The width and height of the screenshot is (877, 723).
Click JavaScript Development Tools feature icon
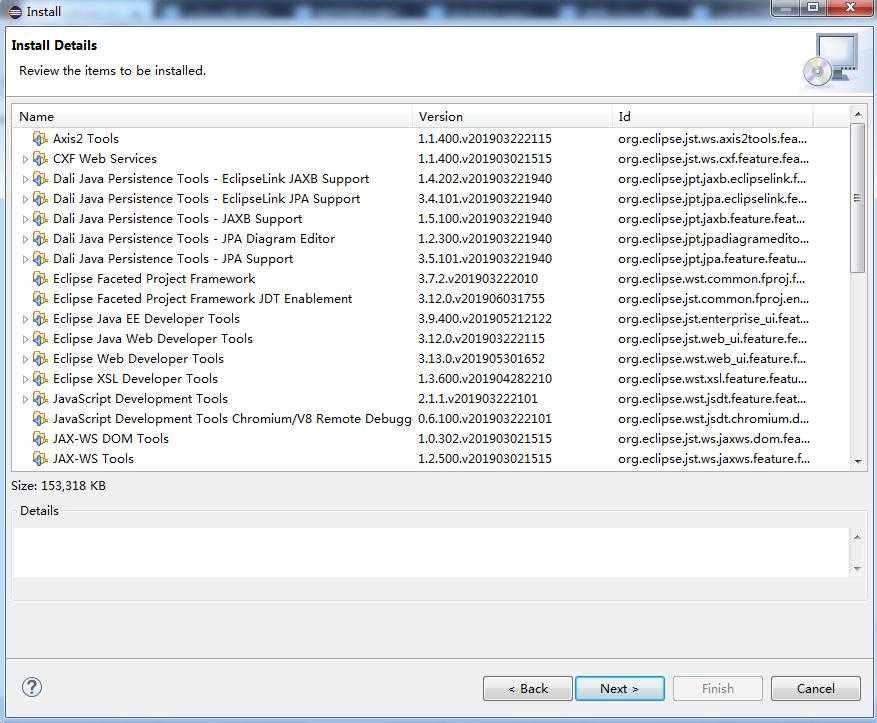[x=40, y=399]
